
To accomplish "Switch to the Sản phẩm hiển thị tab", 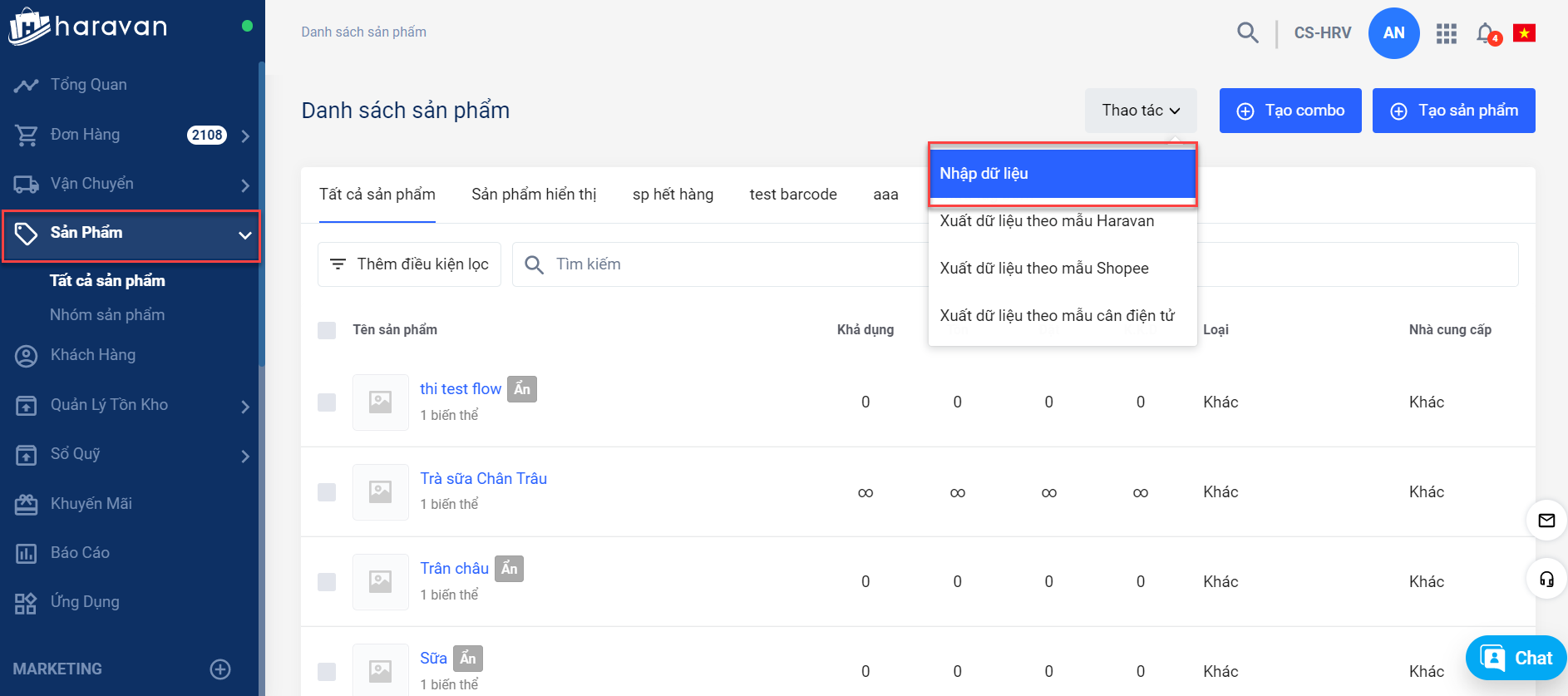I will coord(534,195).
